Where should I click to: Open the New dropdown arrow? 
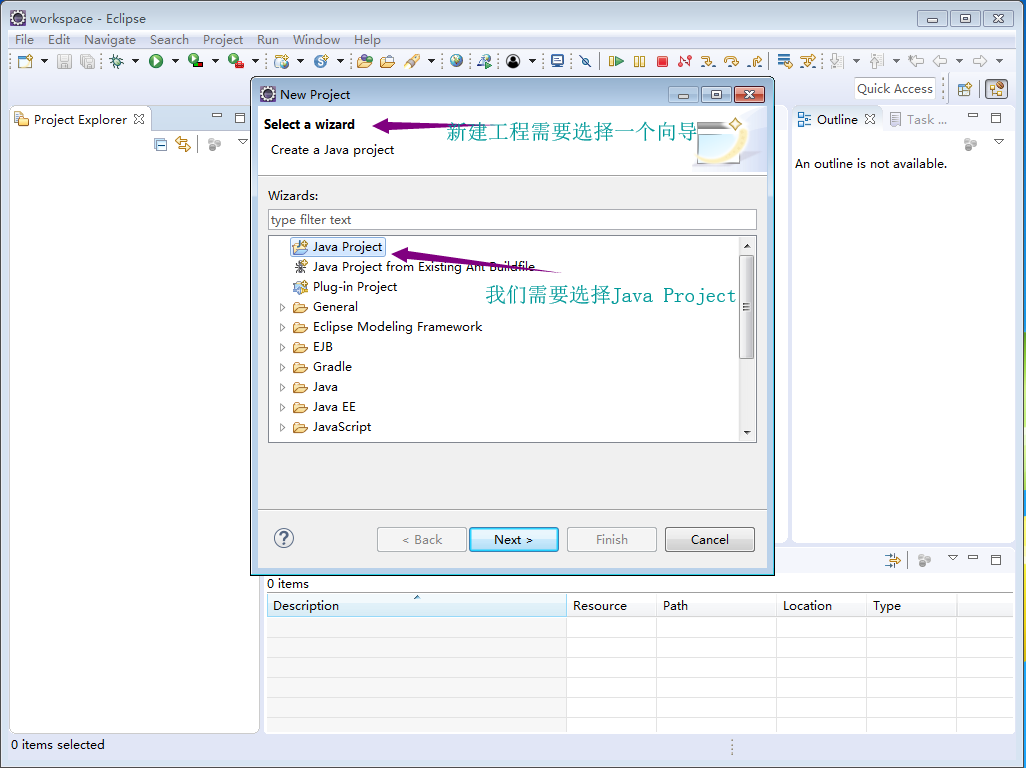pos(44,61)
